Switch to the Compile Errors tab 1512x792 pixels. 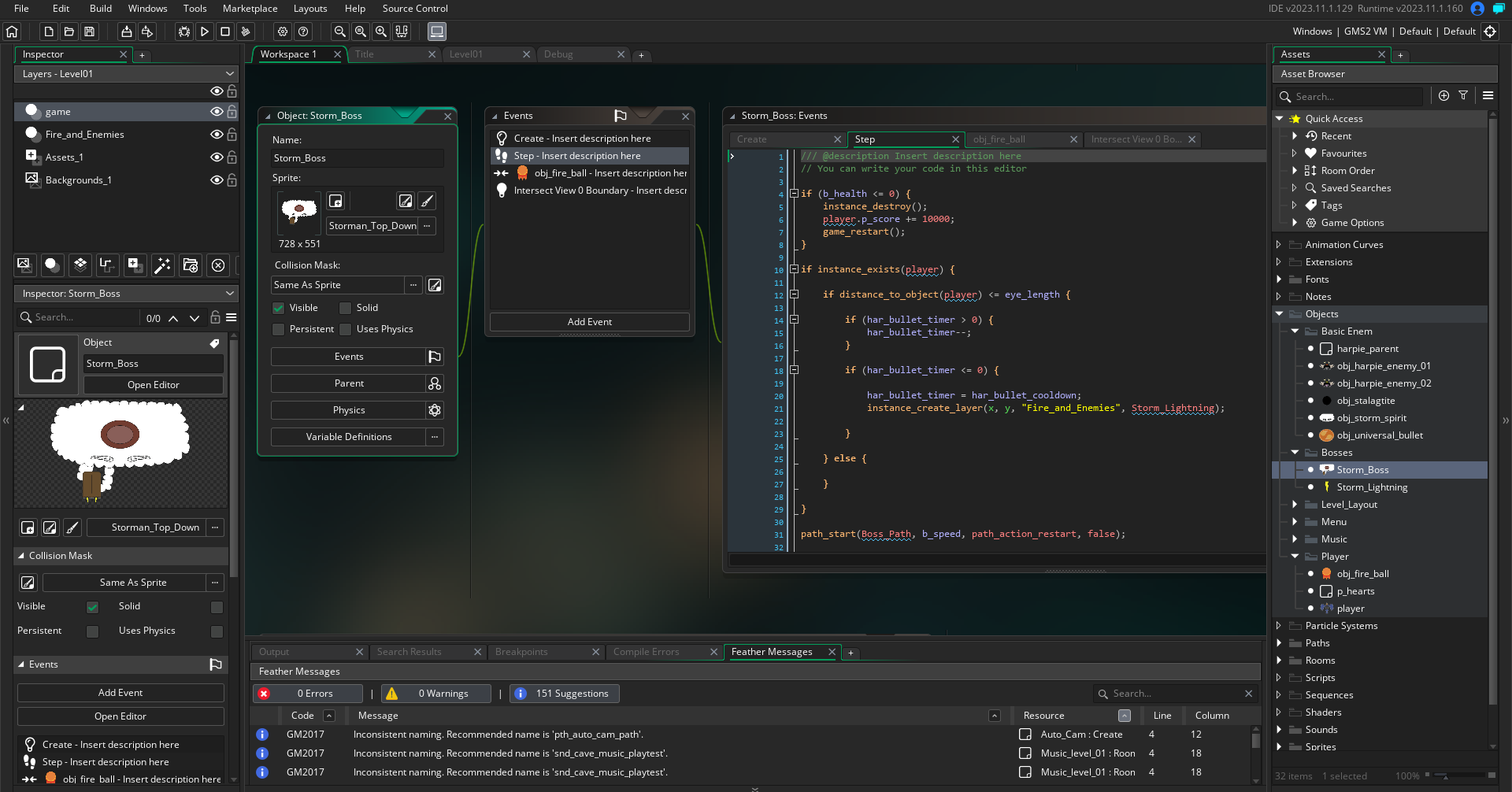[646, 652]
